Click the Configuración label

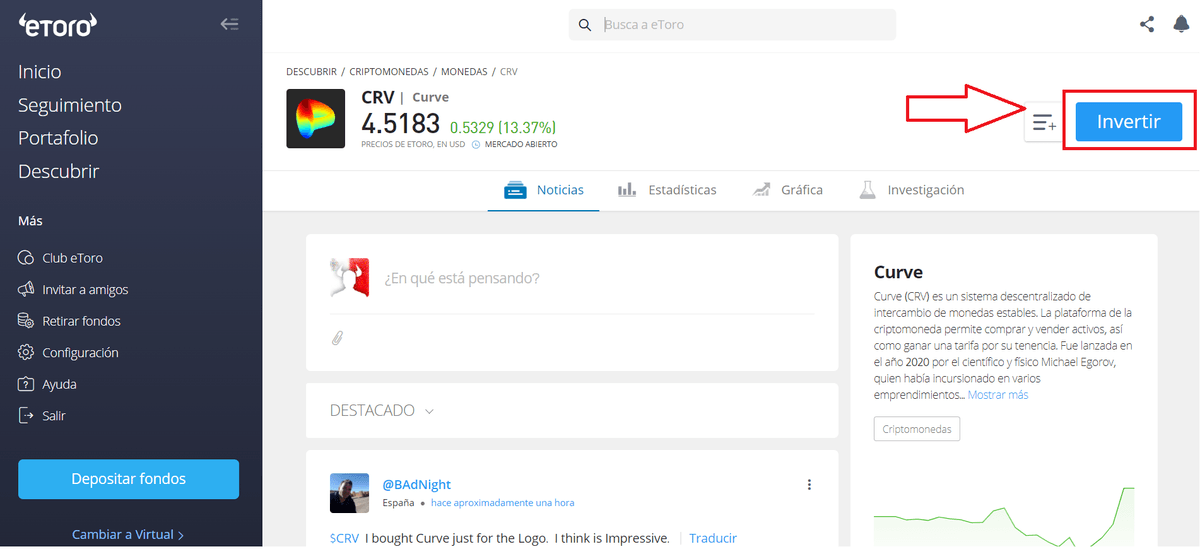(80, 353)
